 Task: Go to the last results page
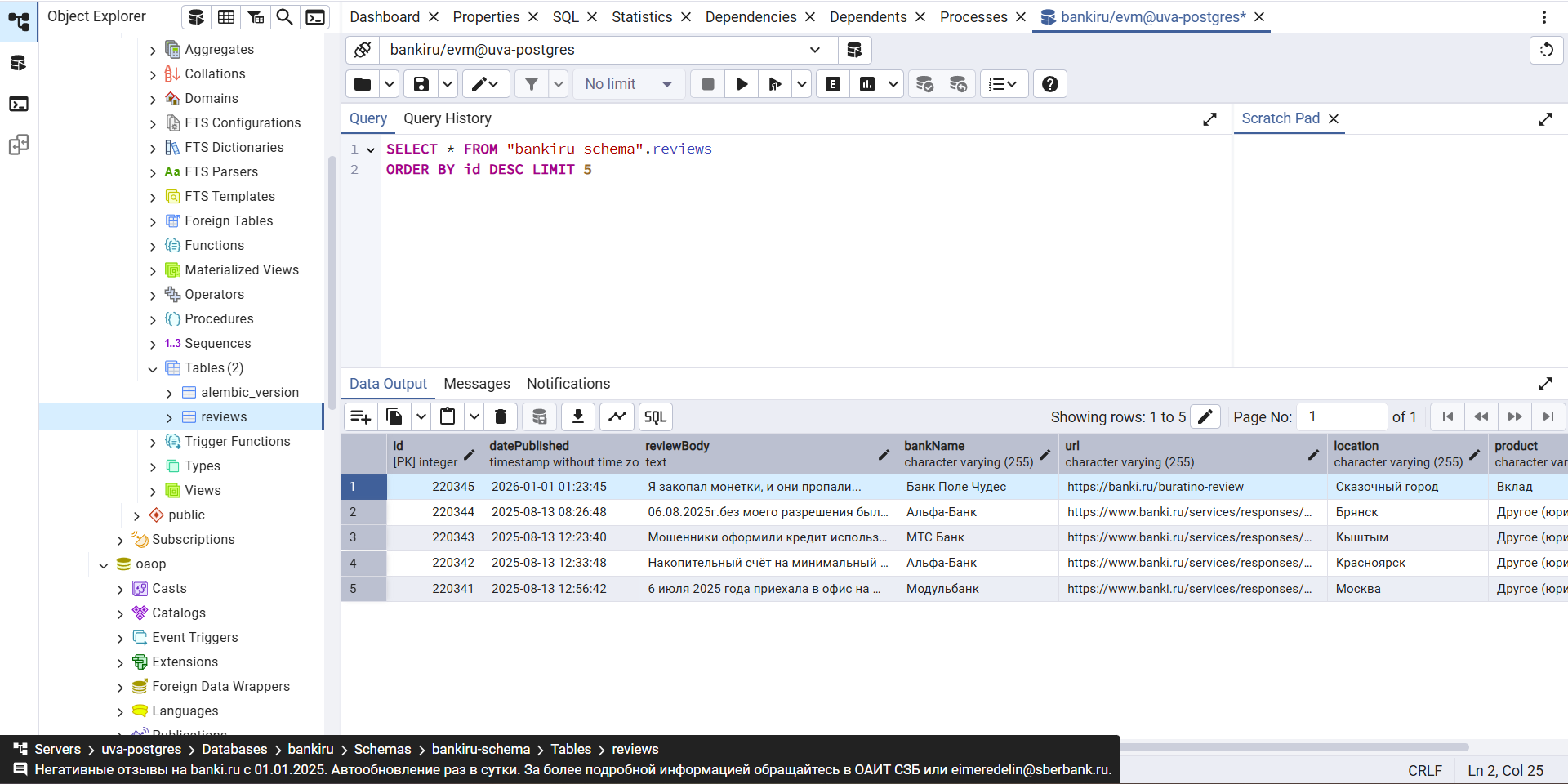1548,416
